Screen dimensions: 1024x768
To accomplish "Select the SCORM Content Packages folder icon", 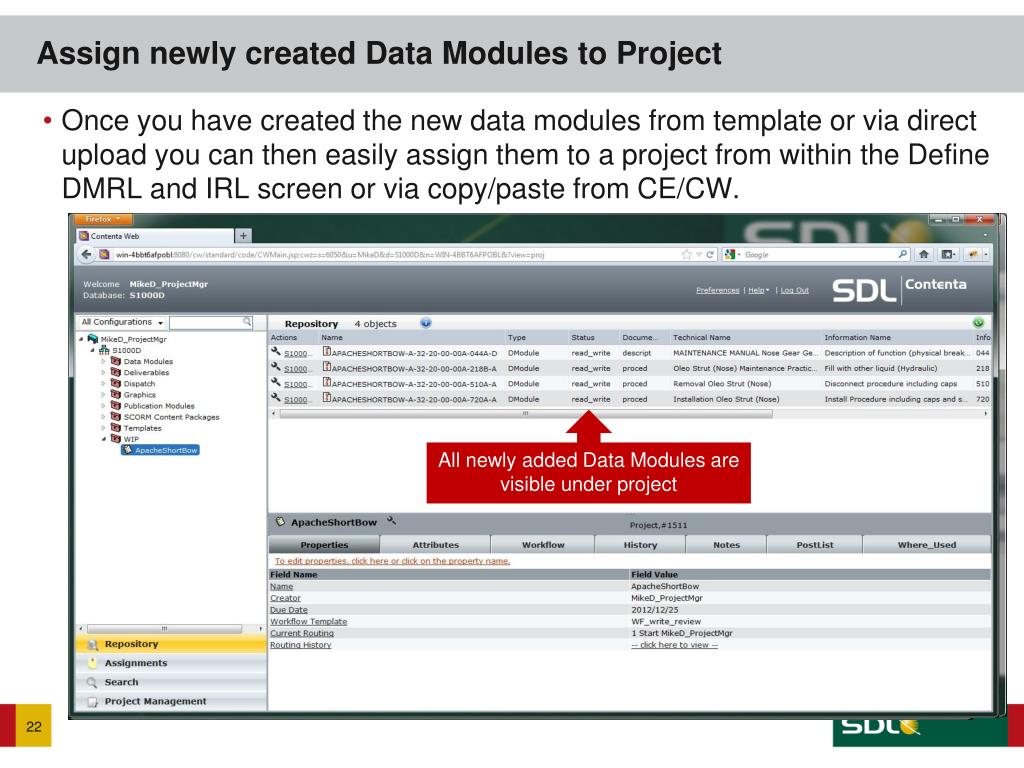I will (116, 417).
